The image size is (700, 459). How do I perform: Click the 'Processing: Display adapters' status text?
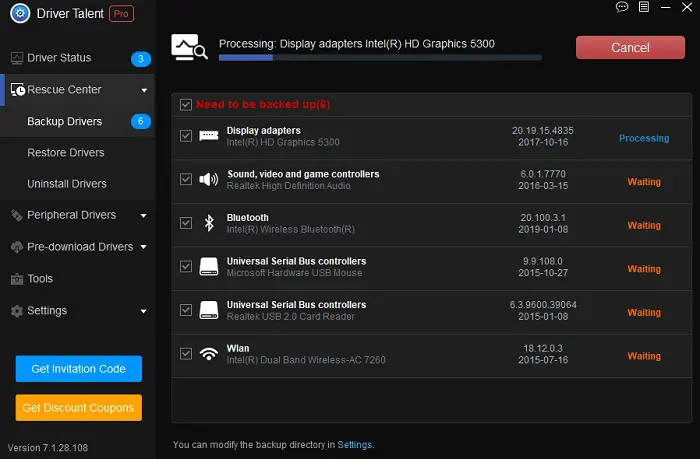coord(357,44)
